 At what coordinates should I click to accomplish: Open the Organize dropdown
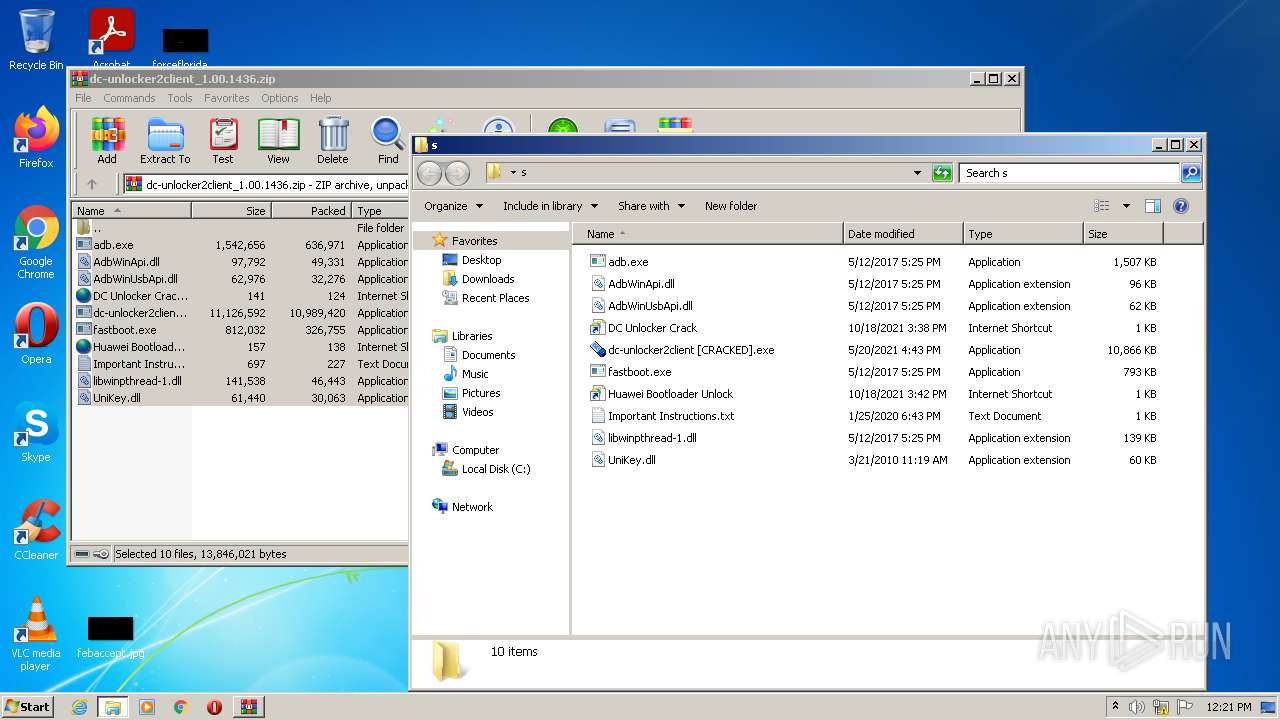click(x=454, y=206)
